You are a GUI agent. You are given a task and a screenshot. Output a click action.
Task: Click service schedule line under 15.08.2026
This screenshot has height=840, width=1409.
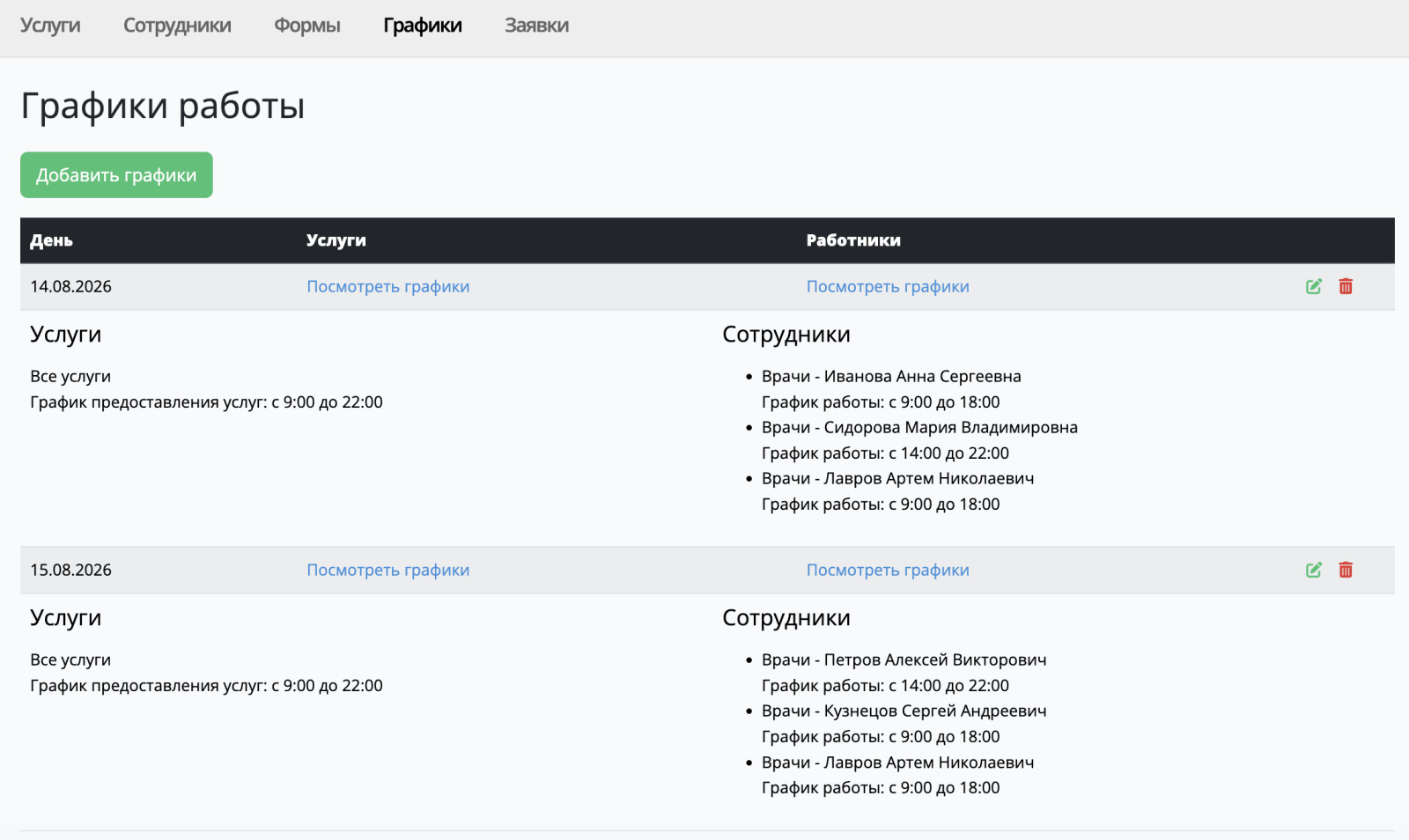click(x=206, y=685)
